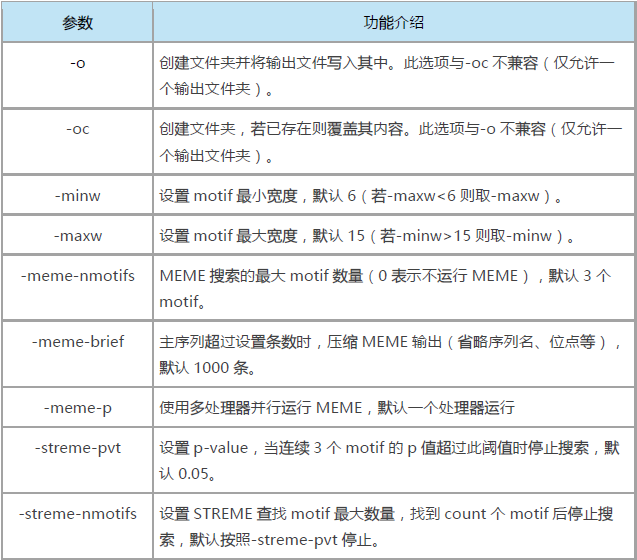Select the -streme-nmotifs parameter cell
This screenshot has height=560, width=637.
pyautogui.click(x=77, y=514)
